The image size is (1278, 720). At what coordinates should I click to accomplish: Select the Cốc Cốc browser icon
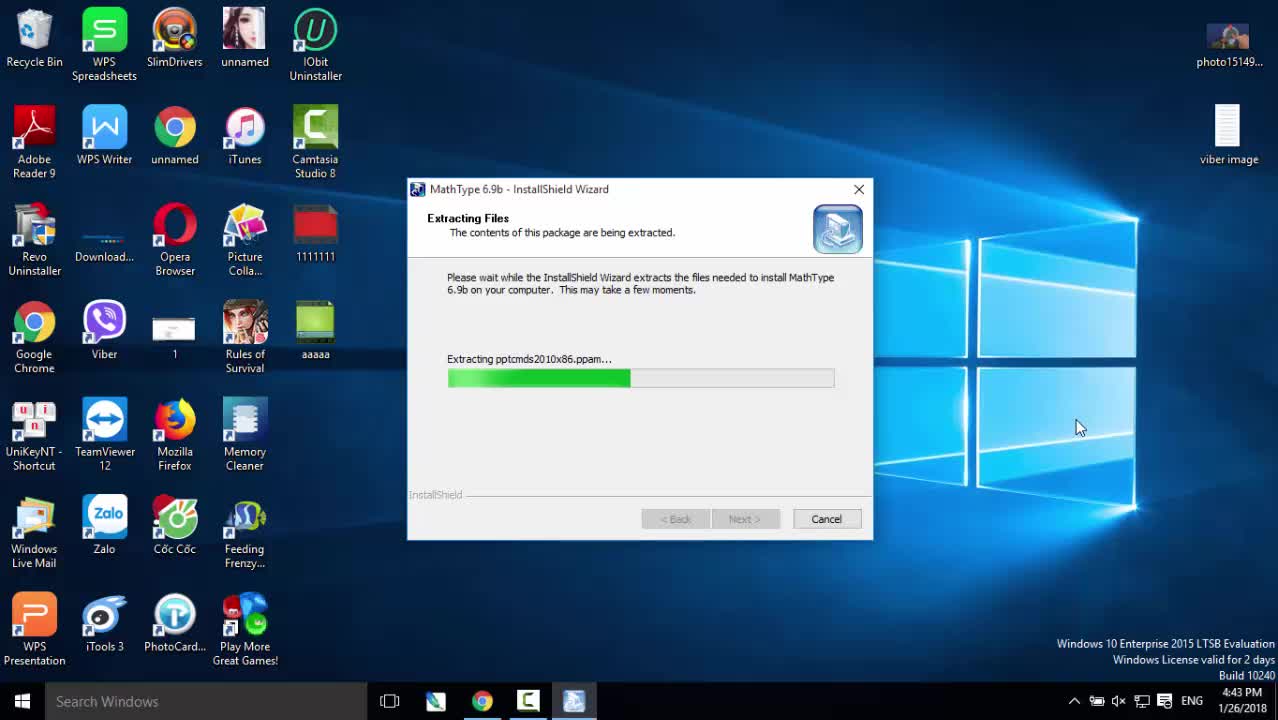(x=175, y=525)
